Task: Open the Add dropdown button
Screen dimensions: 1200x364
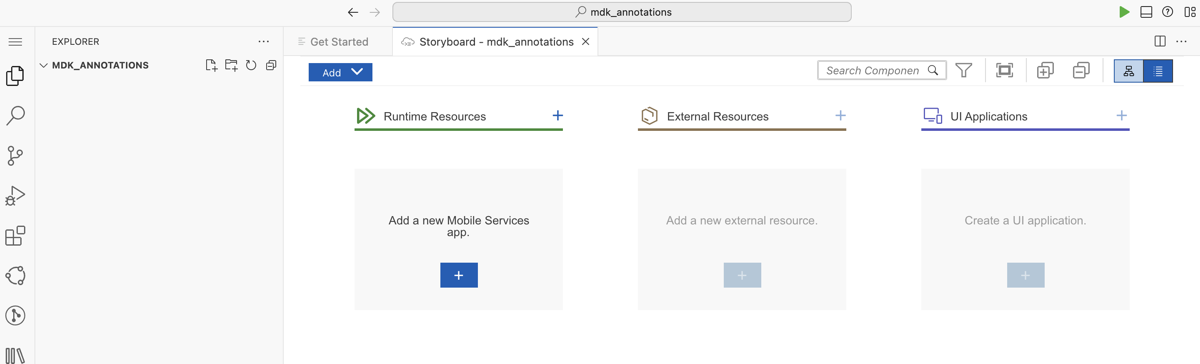Action: click(340, 72)
